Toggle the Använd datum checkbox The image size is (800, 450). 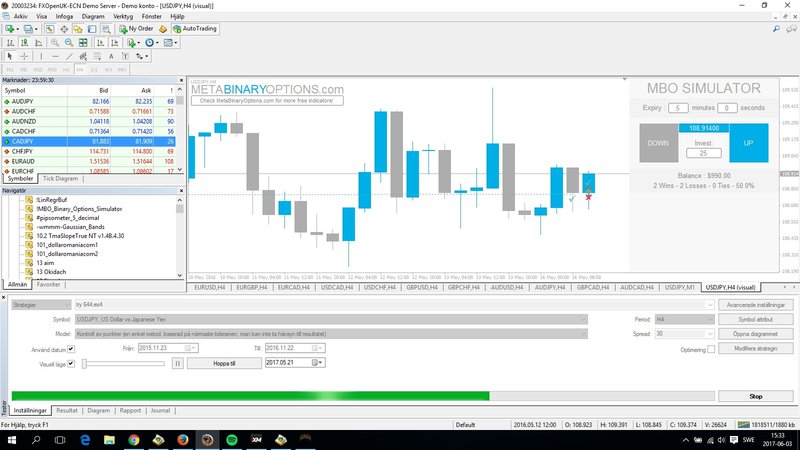pyautogui.click(x=71, y=349)
